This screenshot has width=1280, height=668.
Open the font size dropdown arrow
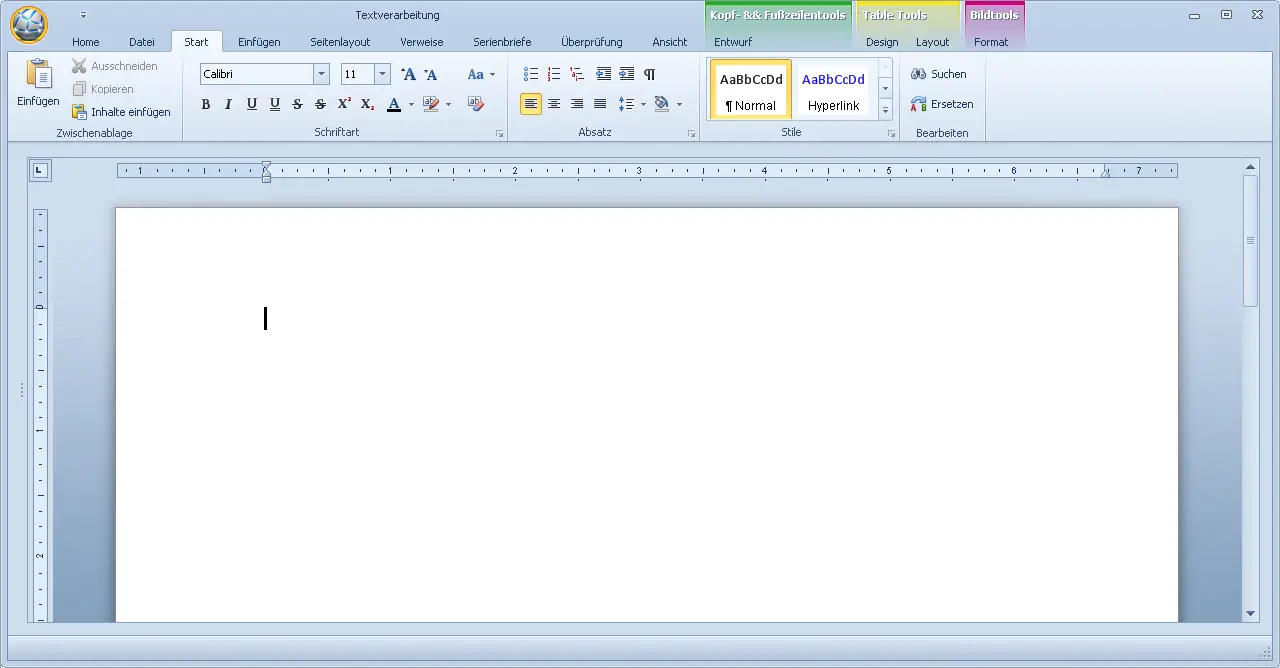pos(382,74)
